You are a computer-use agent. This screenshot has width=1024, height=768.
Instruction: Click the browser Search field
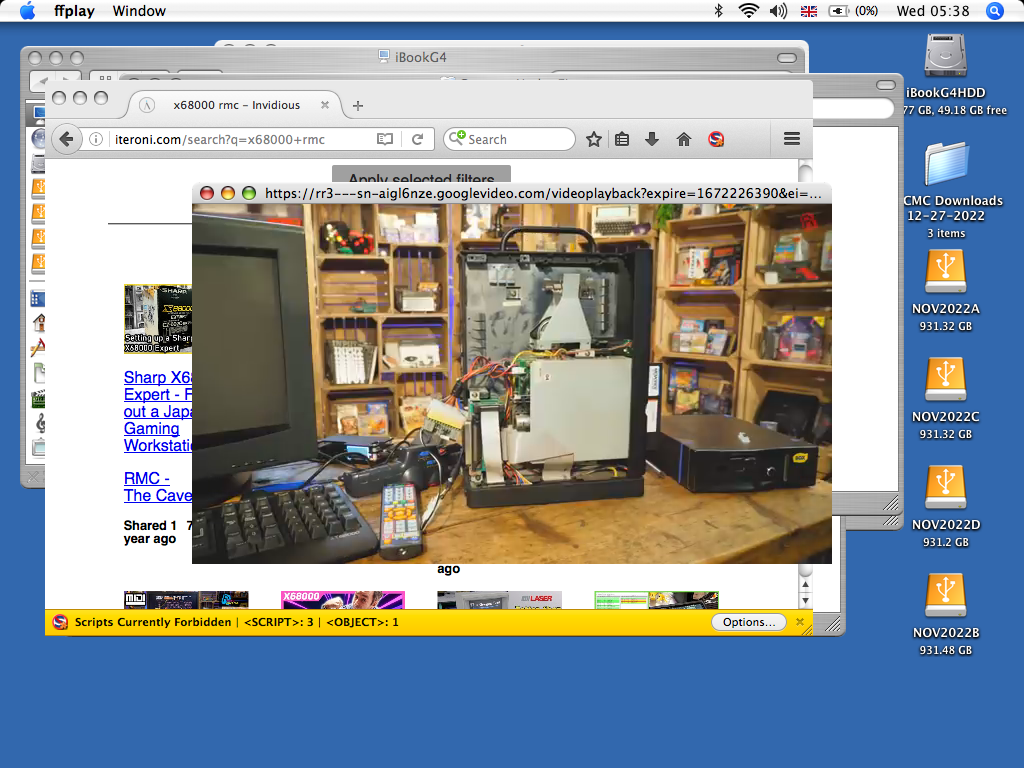[509, 139]
